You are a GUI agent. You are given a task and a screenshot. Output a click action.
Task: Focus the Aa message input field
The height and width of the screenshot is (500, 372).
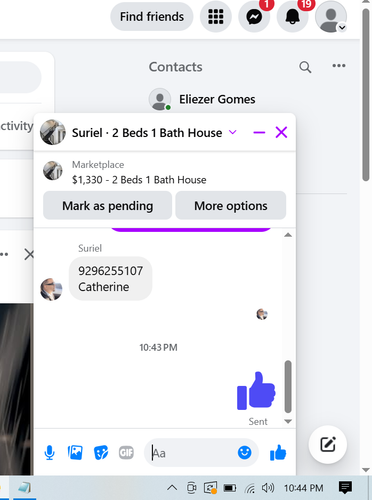193,453
